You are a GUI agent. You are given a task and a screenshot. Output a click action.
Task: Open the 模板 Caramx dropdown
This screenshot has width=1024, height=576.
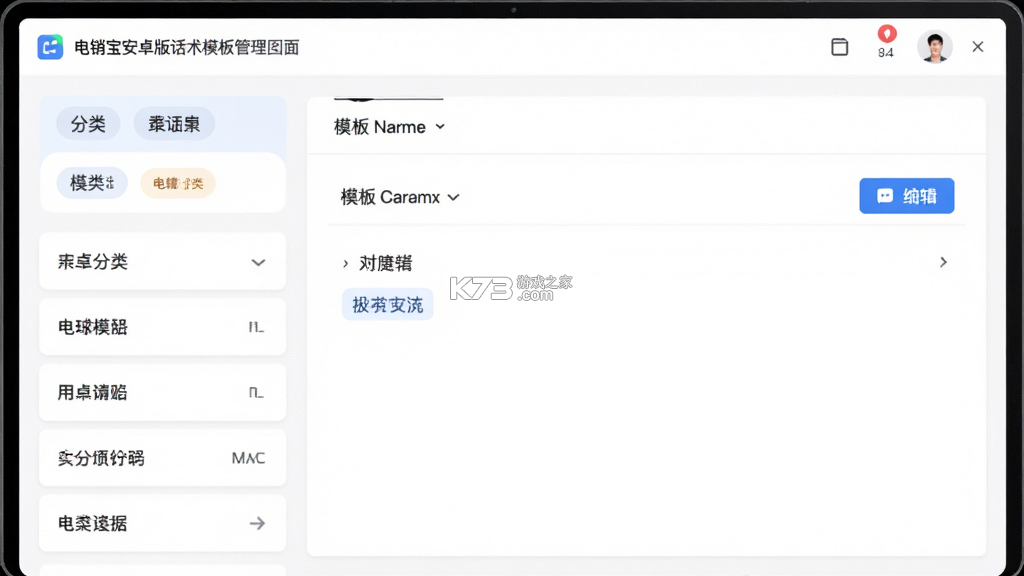click(x=400, y=197)
